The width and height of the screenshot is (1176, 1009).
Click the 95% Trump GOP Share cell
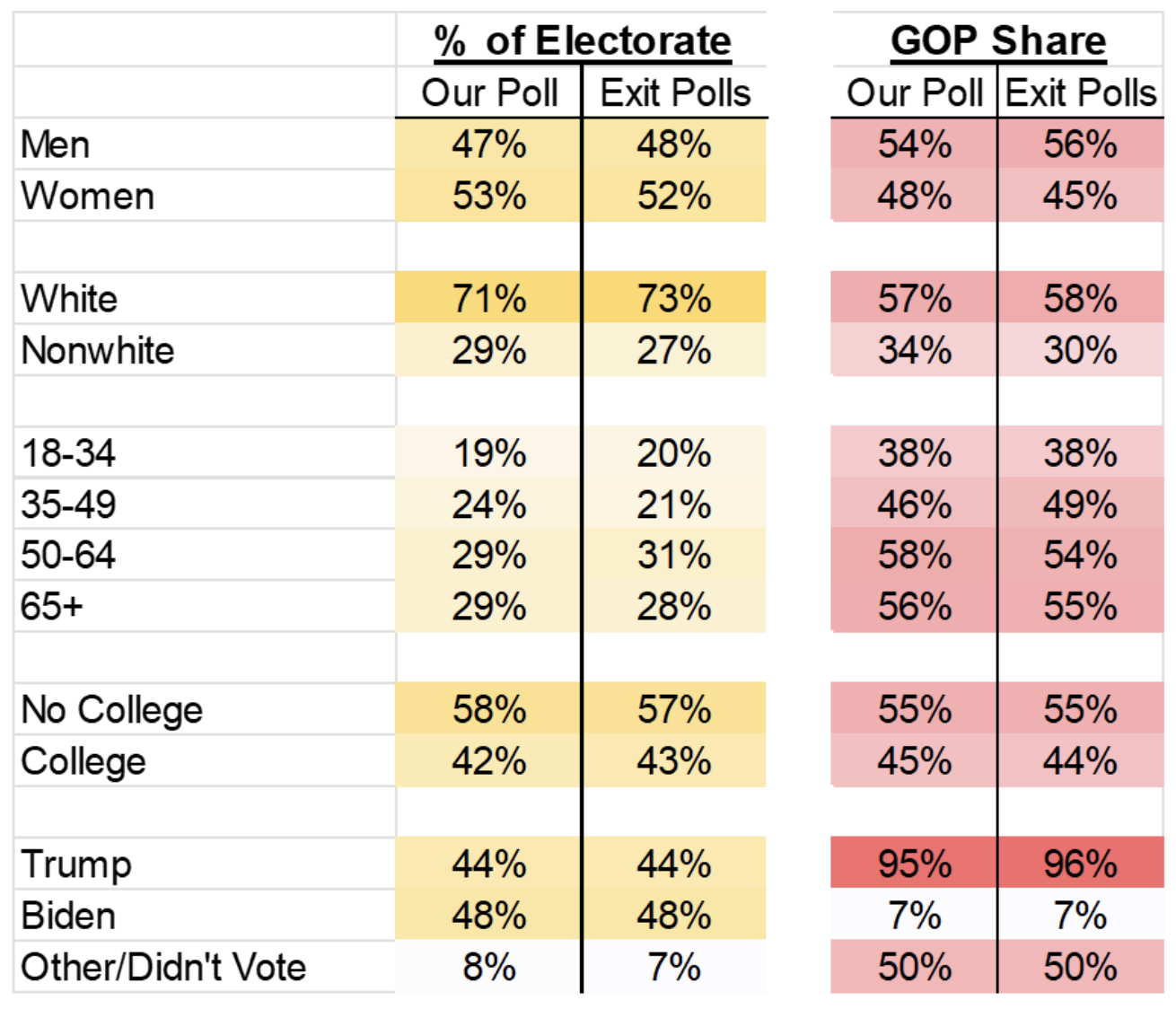pyautogui.click(x=914, y=864)
